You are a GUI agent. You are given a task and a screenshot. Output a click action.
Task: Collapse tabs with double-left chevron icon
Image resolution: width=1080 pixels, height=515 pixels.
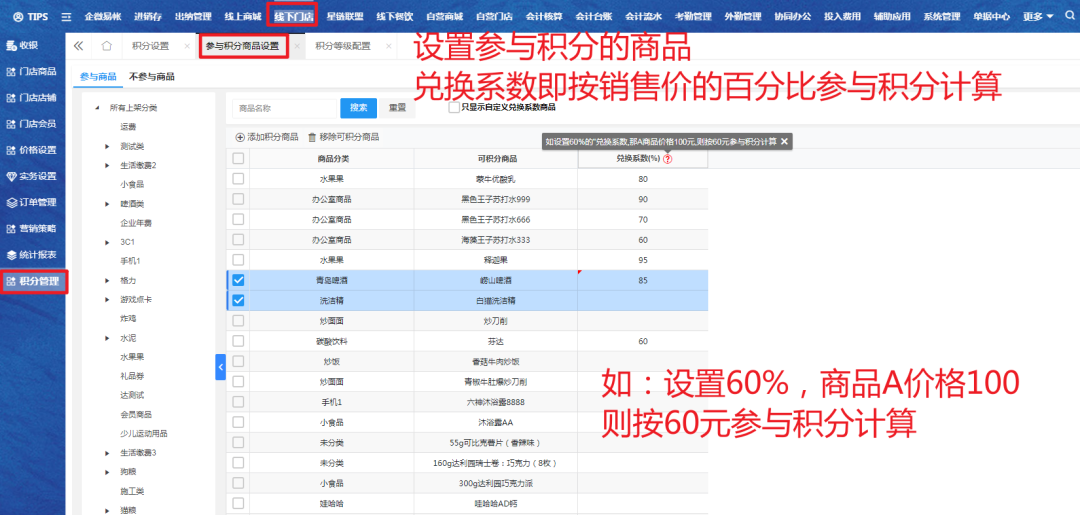(78, 46)
